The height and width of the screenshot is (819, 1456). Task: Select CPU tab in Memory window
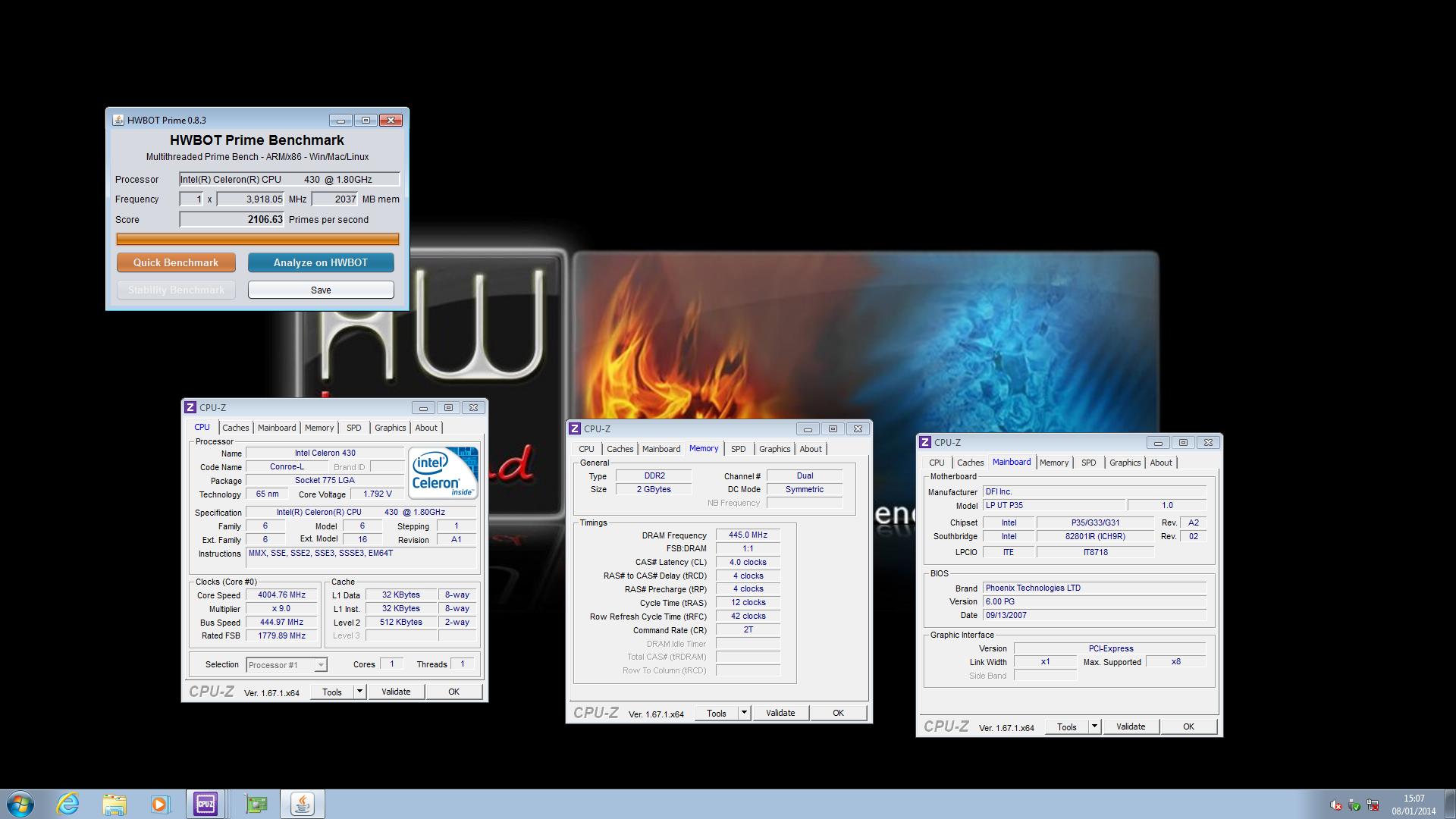point(587,449)
